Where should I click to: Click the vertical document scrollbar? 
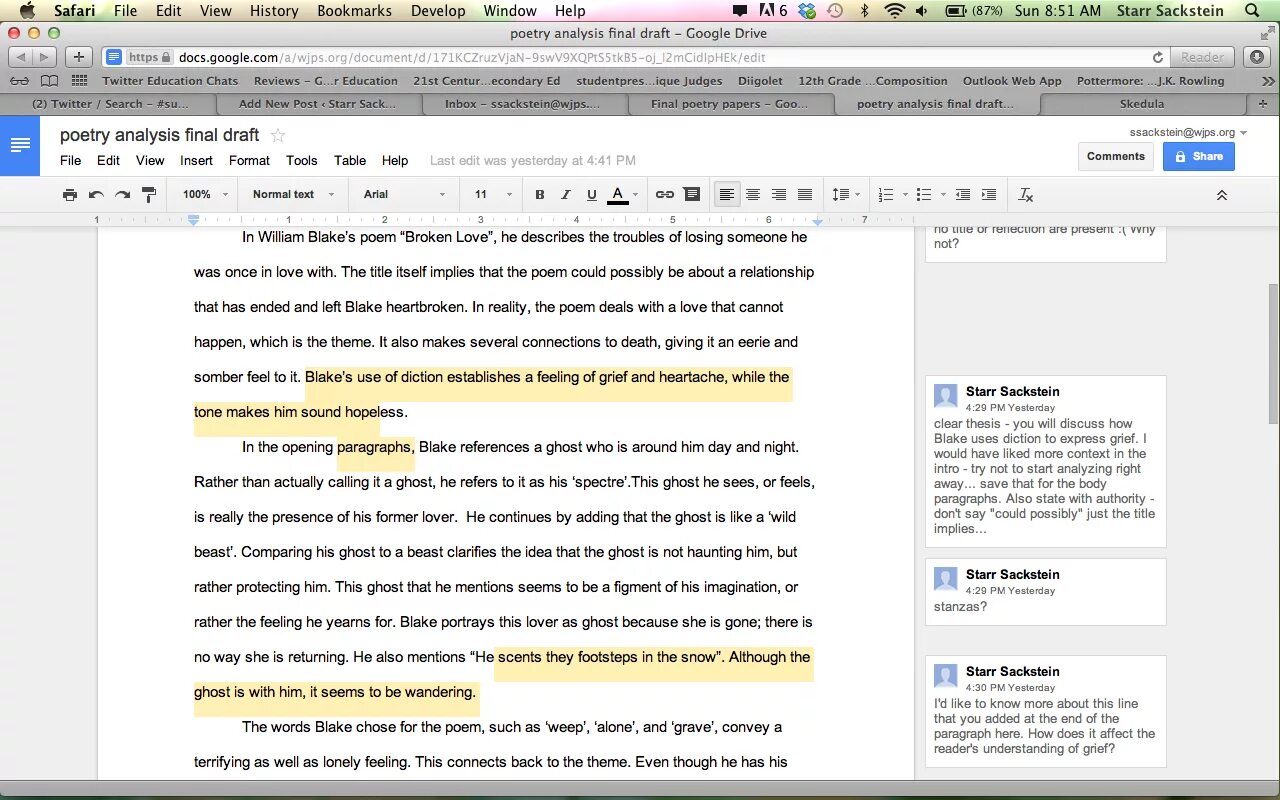click(x=1273, y=355)
